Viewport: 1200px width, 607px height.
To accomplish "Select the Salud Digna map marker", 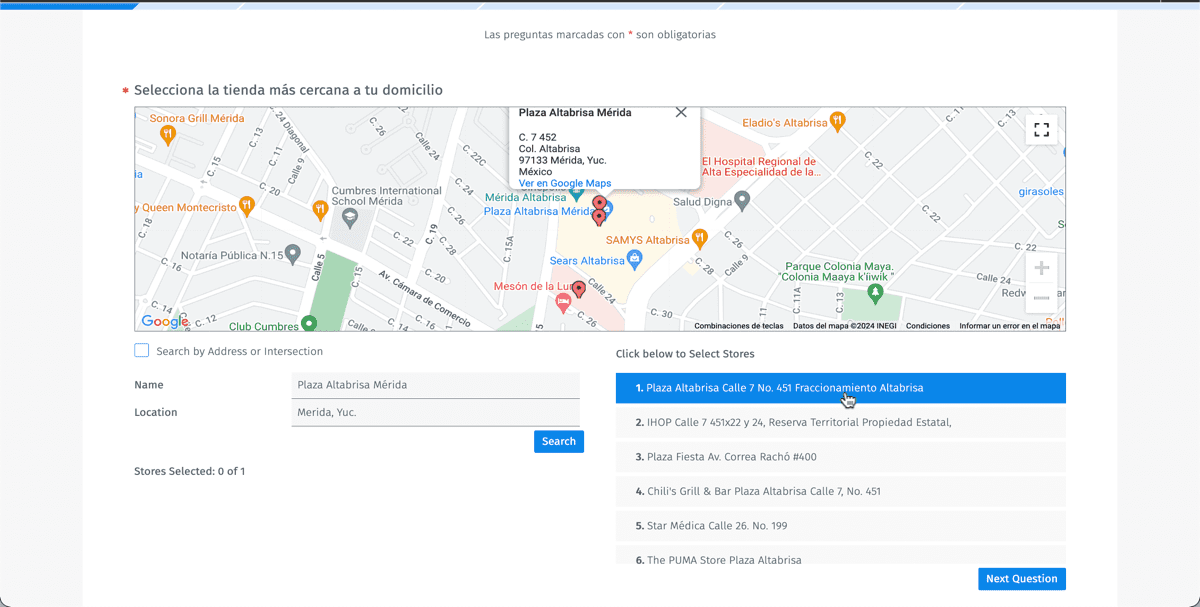I will point(741,201).
